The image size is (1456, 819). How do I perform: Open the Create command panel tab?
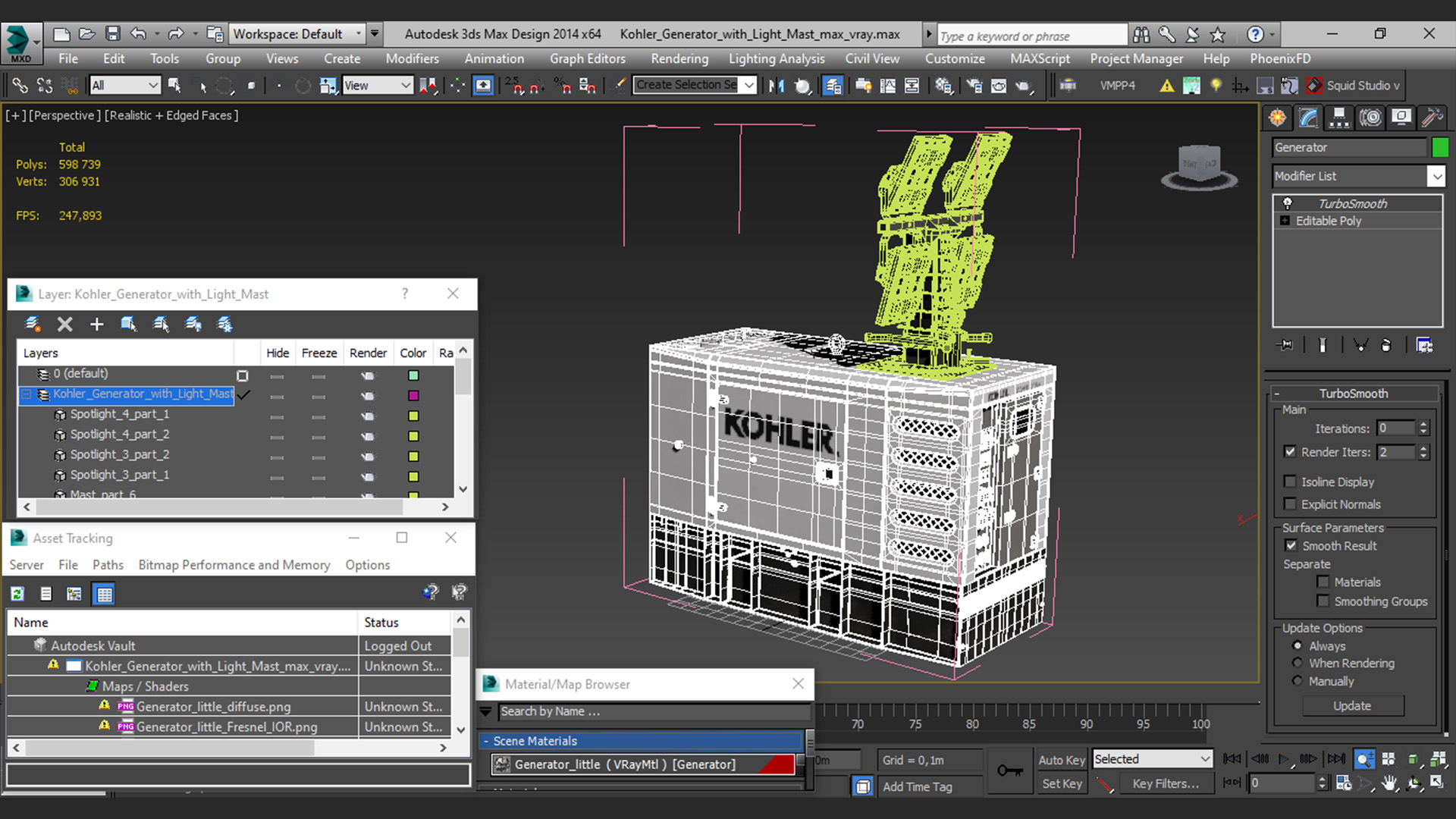pyautogui.click(x=1278, y=118)
